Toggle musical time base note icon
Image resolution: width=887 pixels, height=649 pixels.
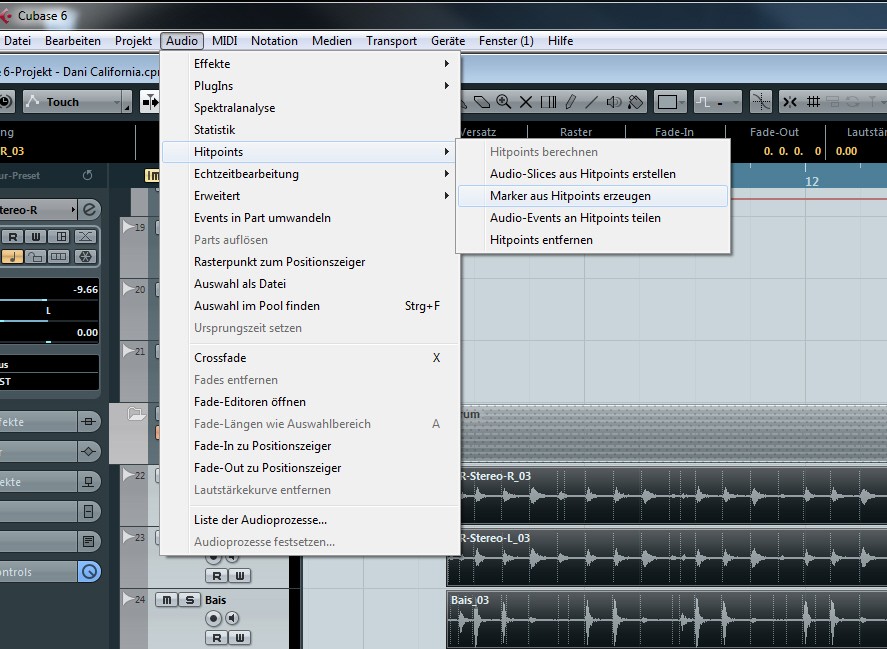[12, 257]
